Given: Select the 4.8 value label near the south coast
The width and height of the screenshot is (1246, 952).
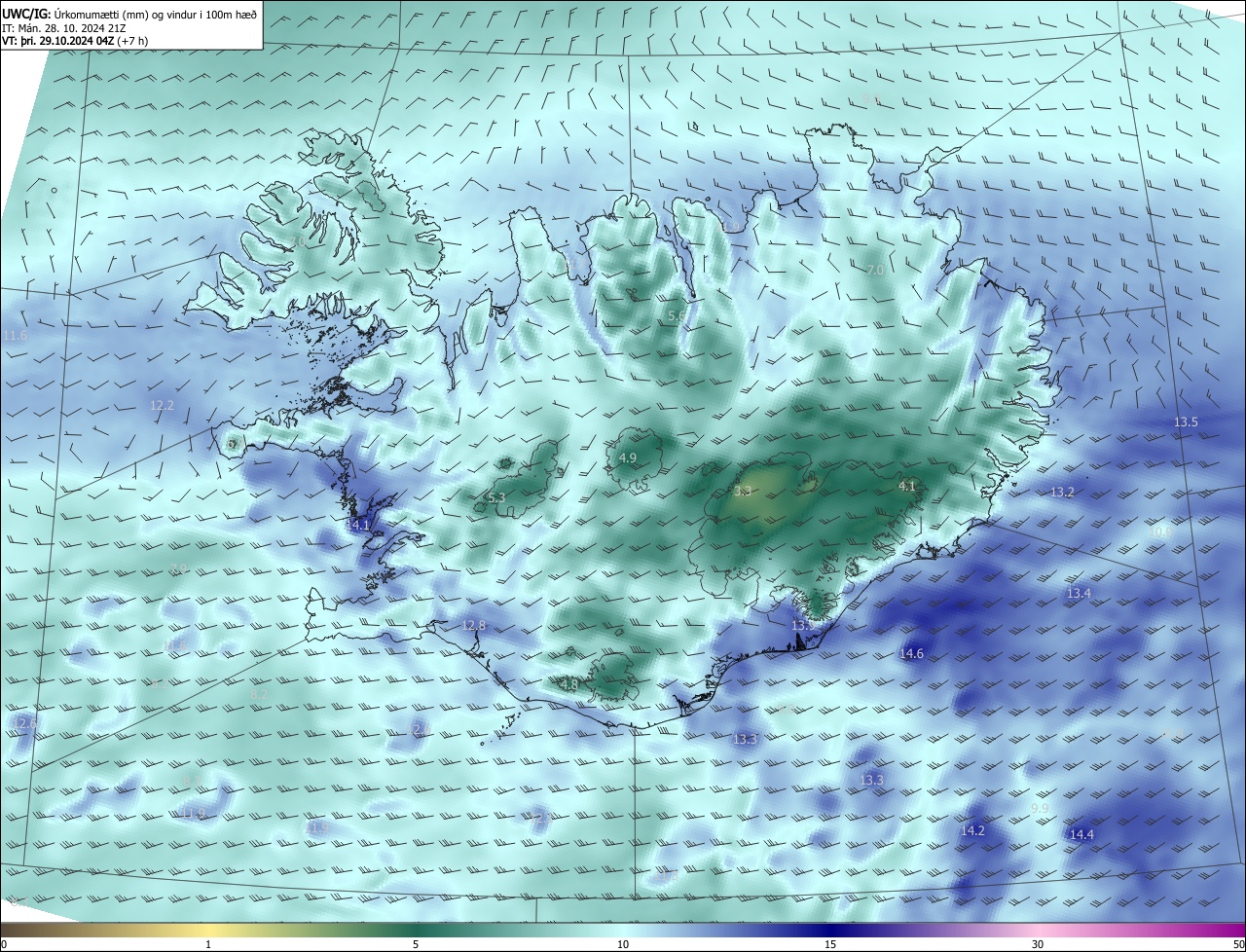Looking at the screenshot, I should 569,685.
